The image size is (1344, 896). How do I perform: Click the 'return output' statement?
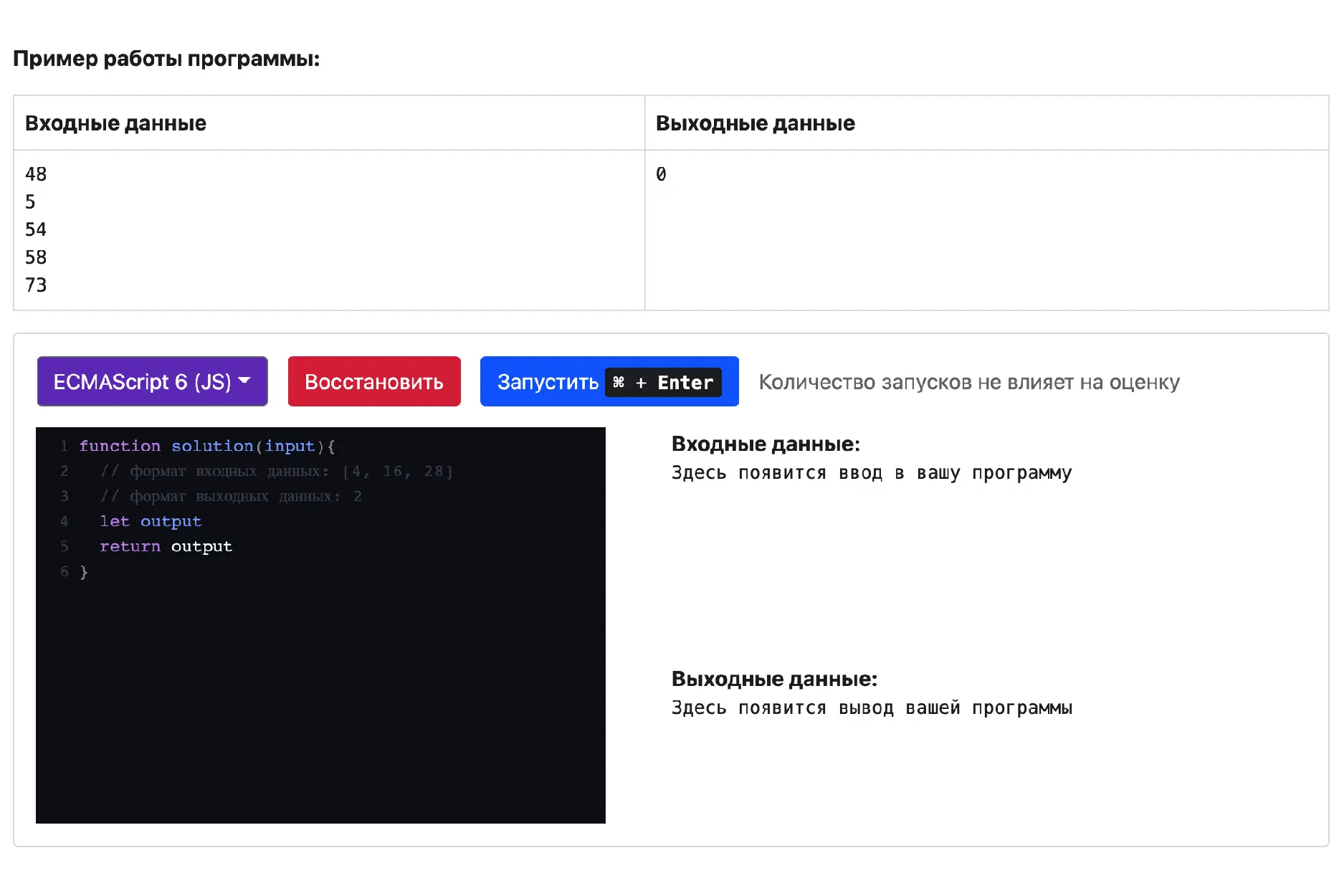pyautogui.click(x=166, y=545)
